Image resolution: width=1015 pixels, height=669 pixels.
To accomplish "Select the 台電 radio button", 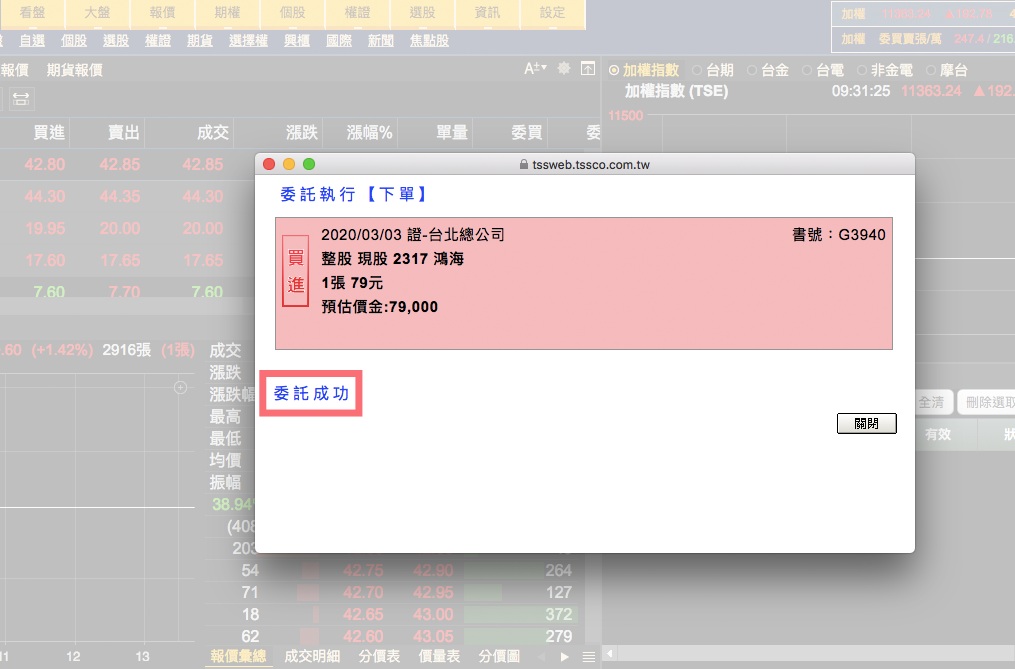I will coord(807,70).
